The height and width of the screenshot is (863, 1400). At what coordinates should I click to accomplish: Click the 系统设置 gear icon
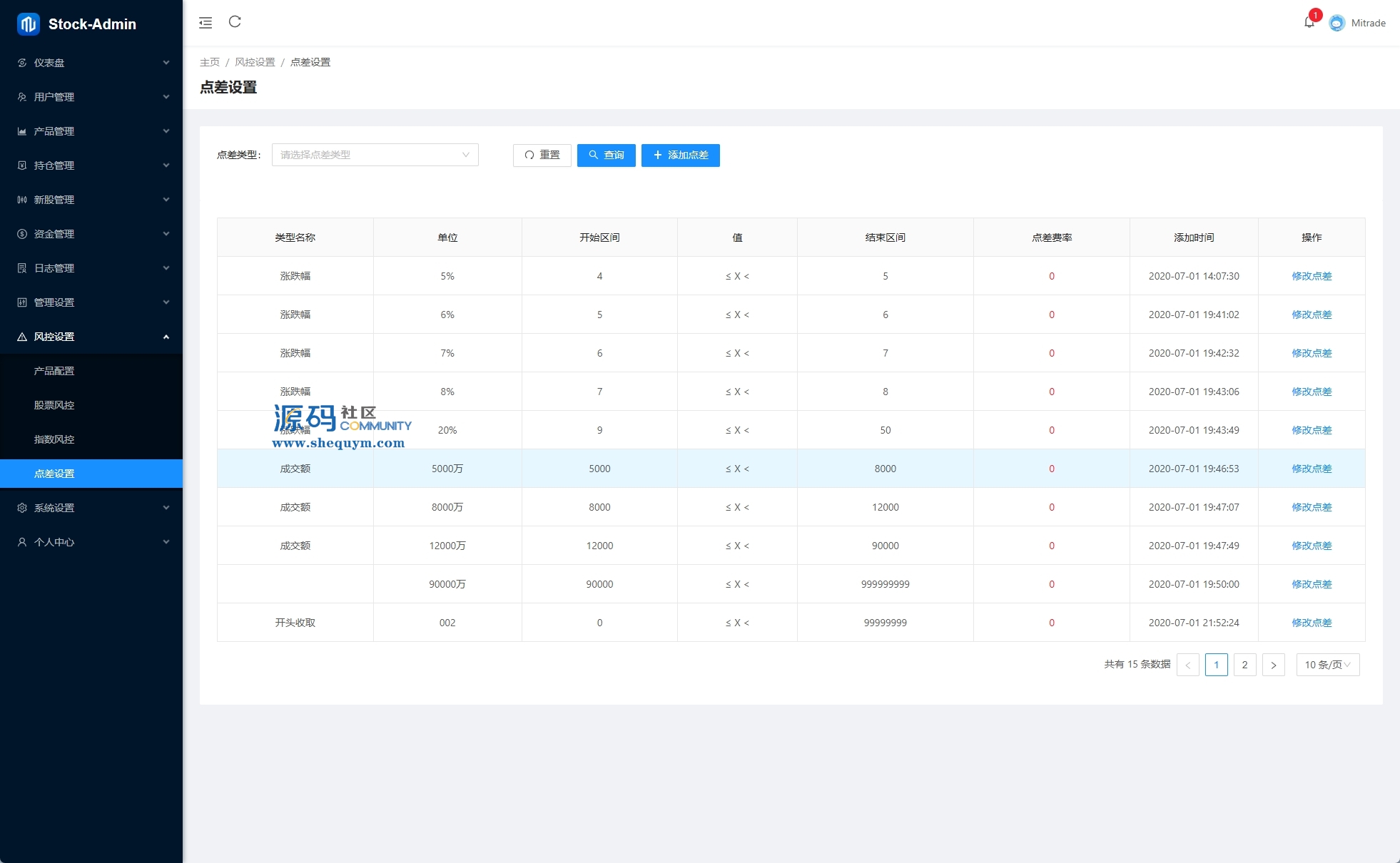(22, 508)
